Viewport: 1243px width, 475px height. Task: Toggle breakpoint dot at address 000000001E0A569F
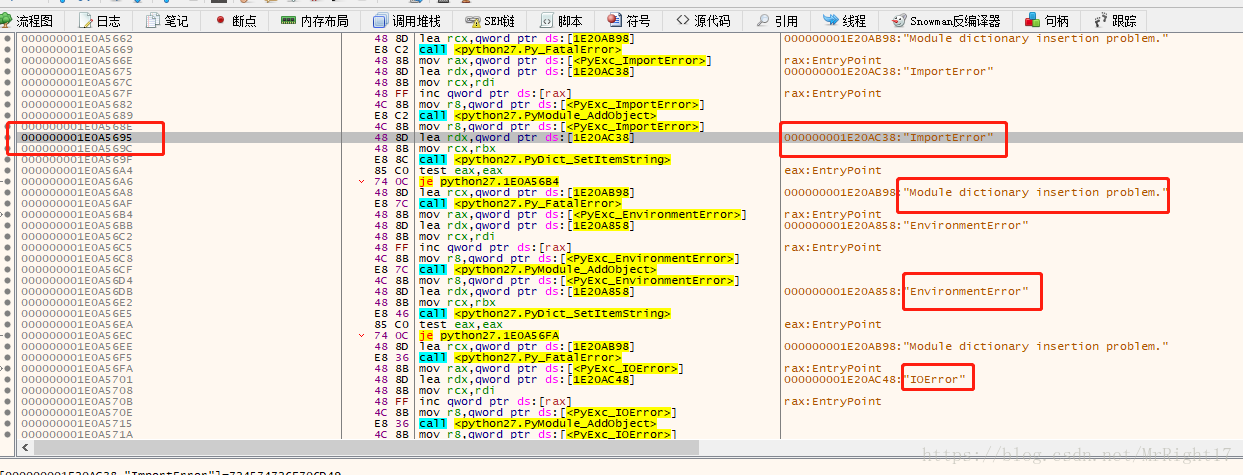(x=8, y=159)
